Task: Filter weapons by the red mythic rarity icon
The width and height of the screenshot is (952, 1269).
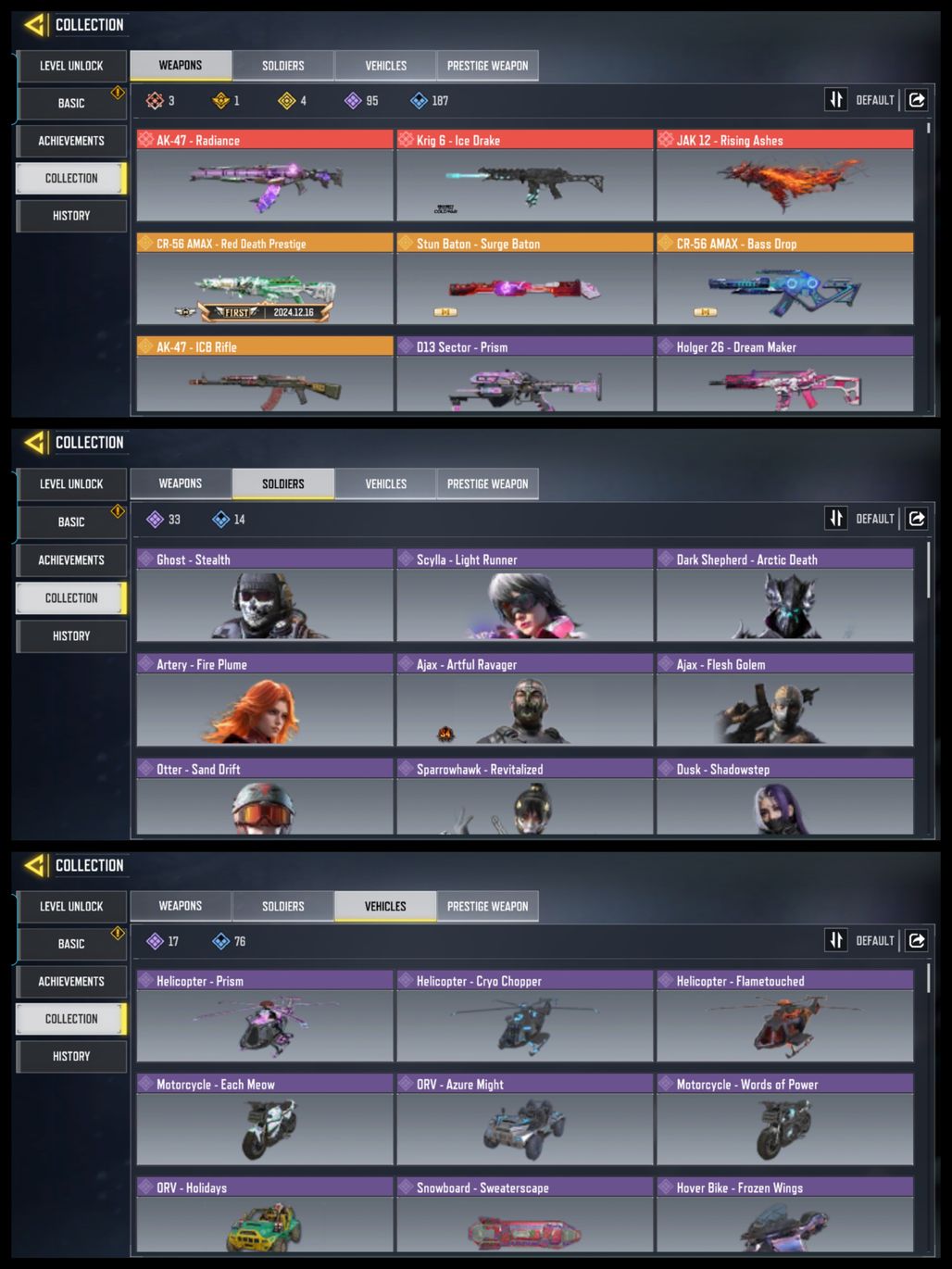Action: point(160,101)
